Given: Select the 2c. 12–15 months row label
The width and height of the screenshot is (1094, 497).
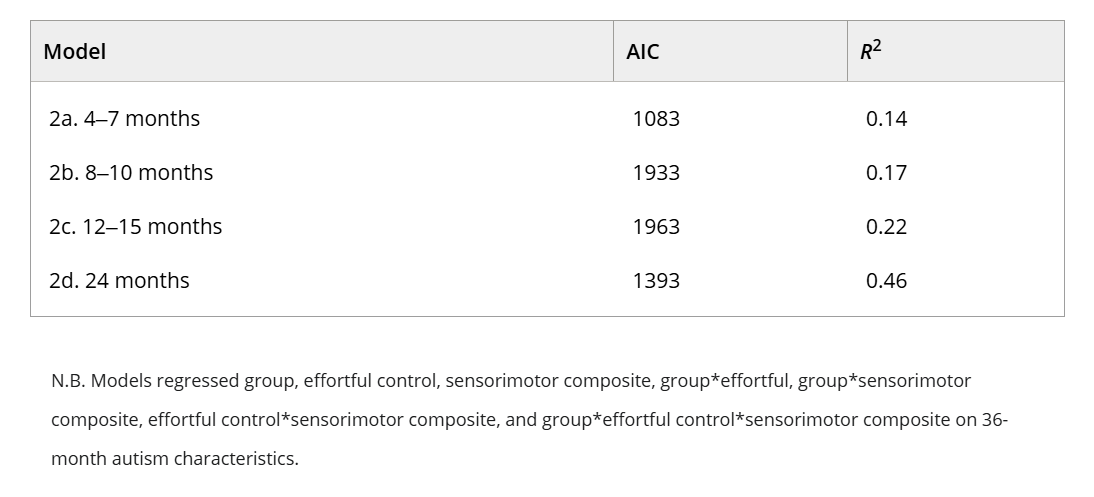Looking at the screenshot, I should pyautogui.click(x=135, y=226).
